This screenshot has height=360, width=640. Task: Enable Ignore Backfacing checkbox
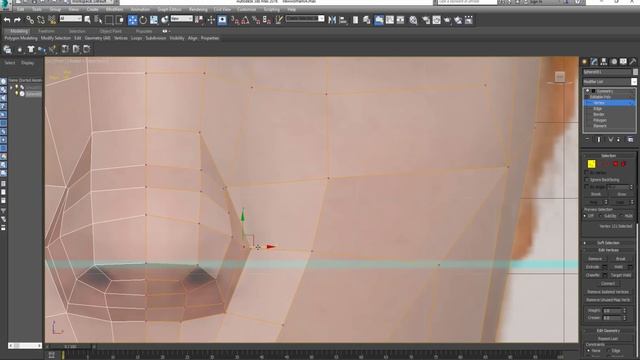tap(587, 180)
